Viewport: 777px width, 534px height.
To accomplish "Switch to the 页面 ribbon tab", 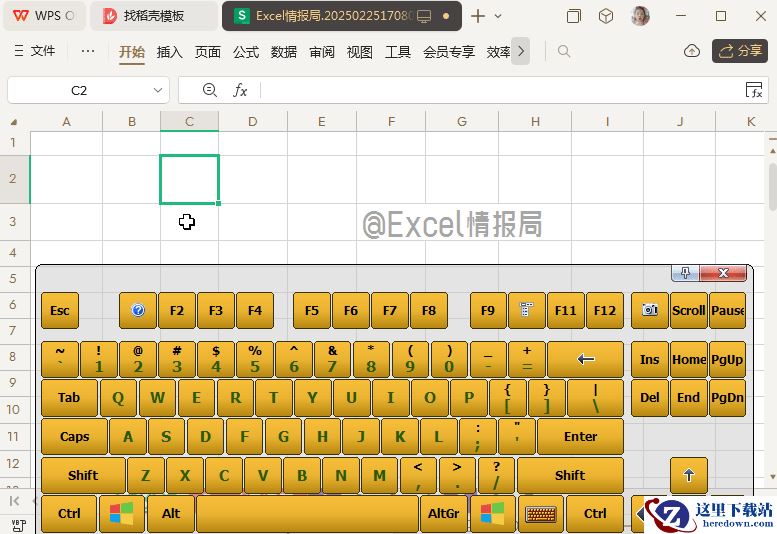I will [208, 52].
